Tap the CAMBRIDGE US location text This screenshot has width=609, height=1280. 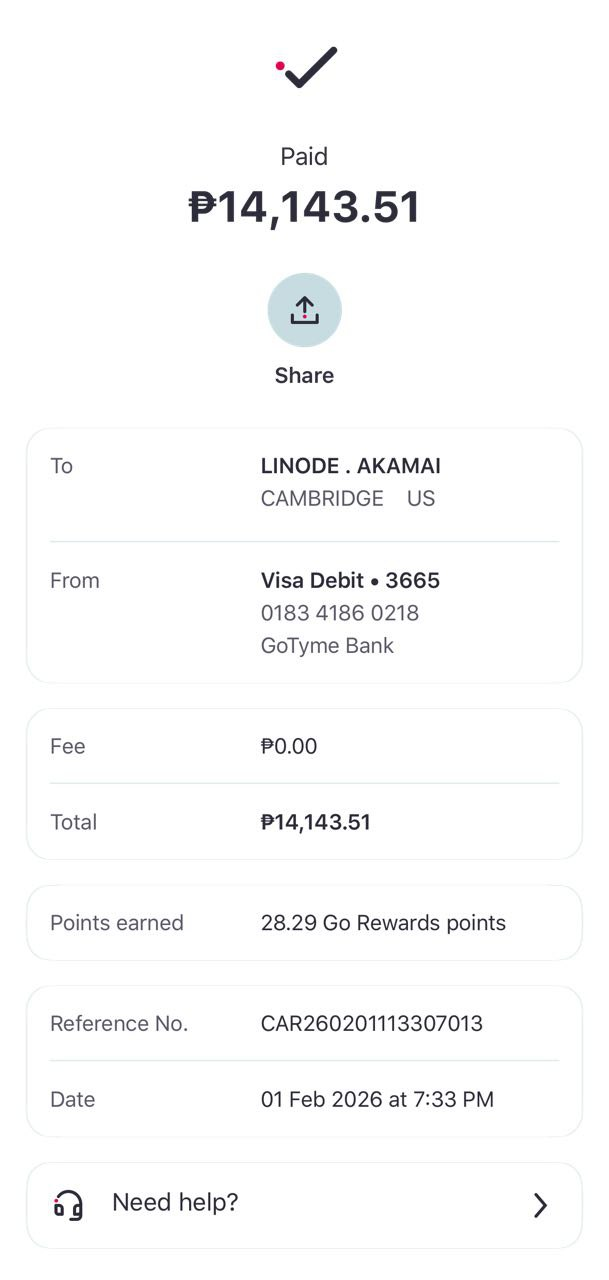(x=347, y=498)
